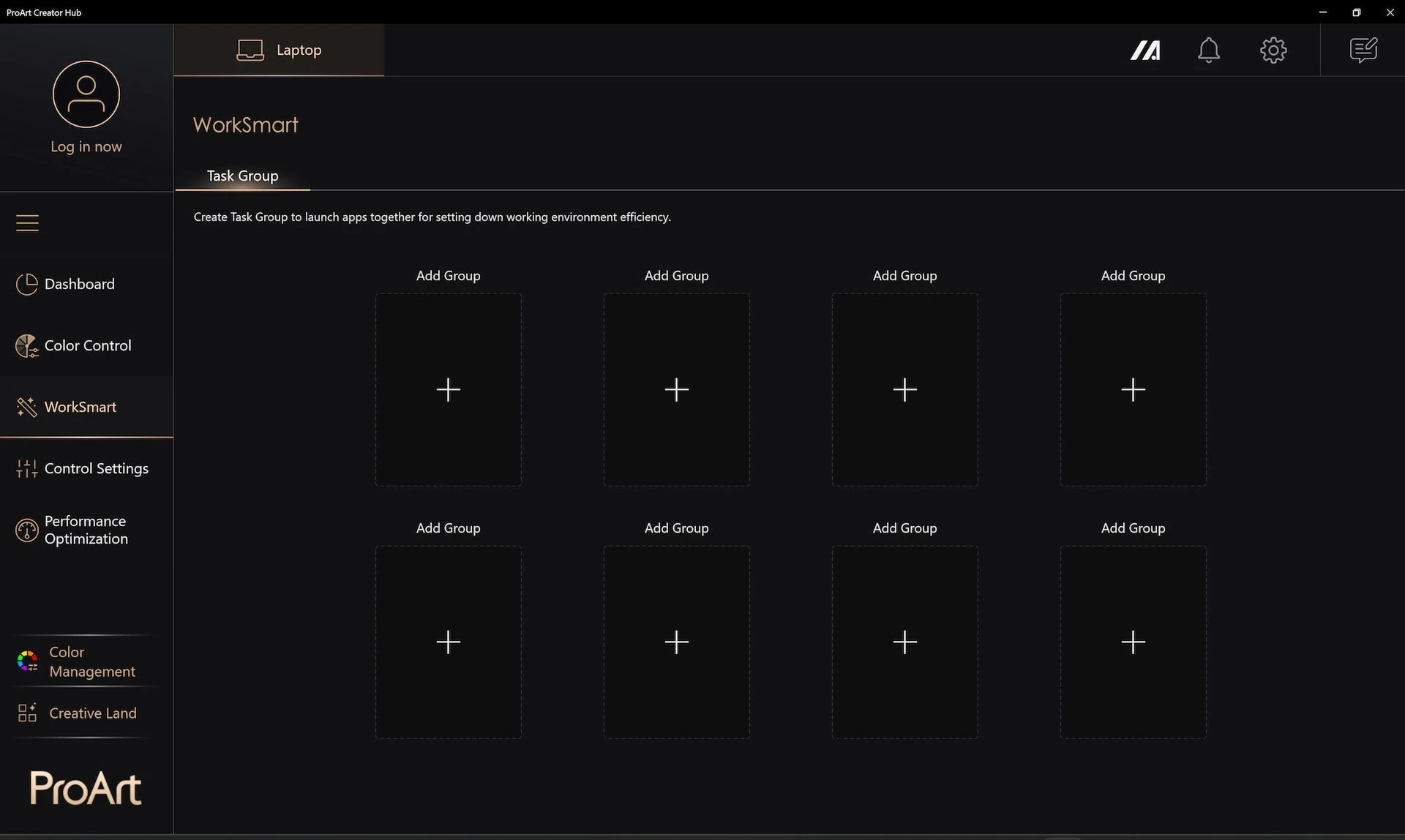Restore down the ProArt Creator Hub window
The image size is (1405, 840).
tap(1356, 12)
